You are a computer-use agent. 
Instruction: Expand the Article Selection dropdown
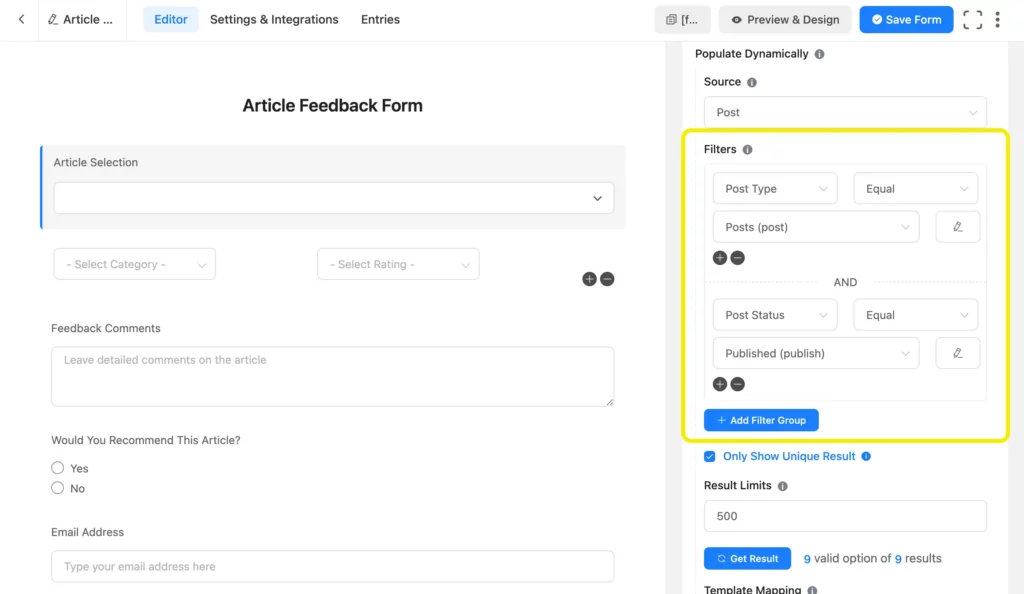point(334,198)
